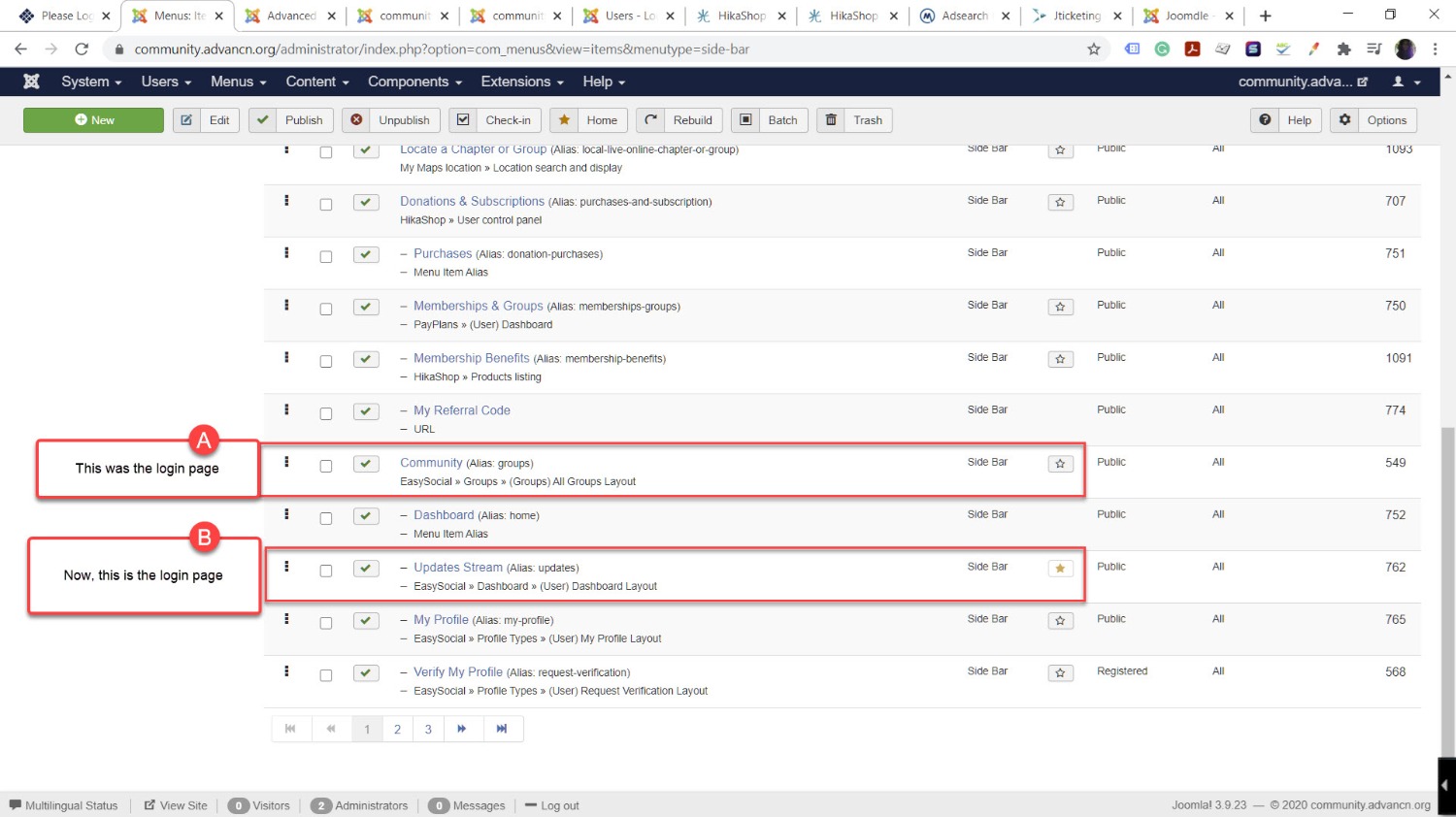Viewport: 1456px width, 817px height.
Task: Click the green New button
Action: point(93,120)
